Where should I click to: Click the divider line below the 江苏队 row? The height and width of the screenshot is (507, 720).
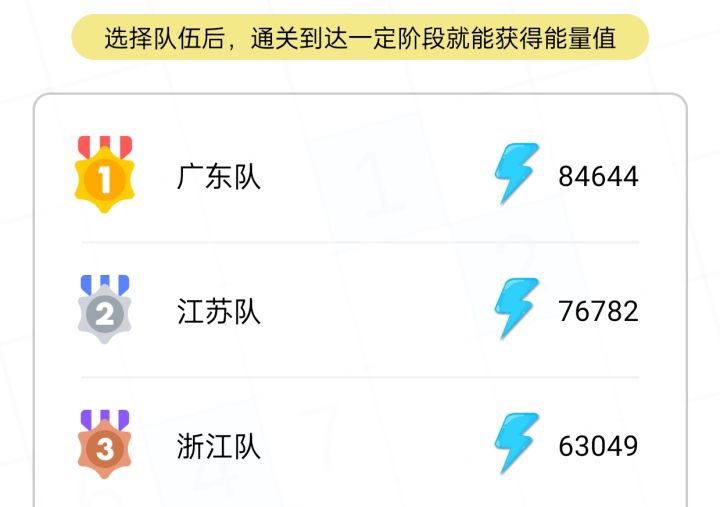pos(360,377)
